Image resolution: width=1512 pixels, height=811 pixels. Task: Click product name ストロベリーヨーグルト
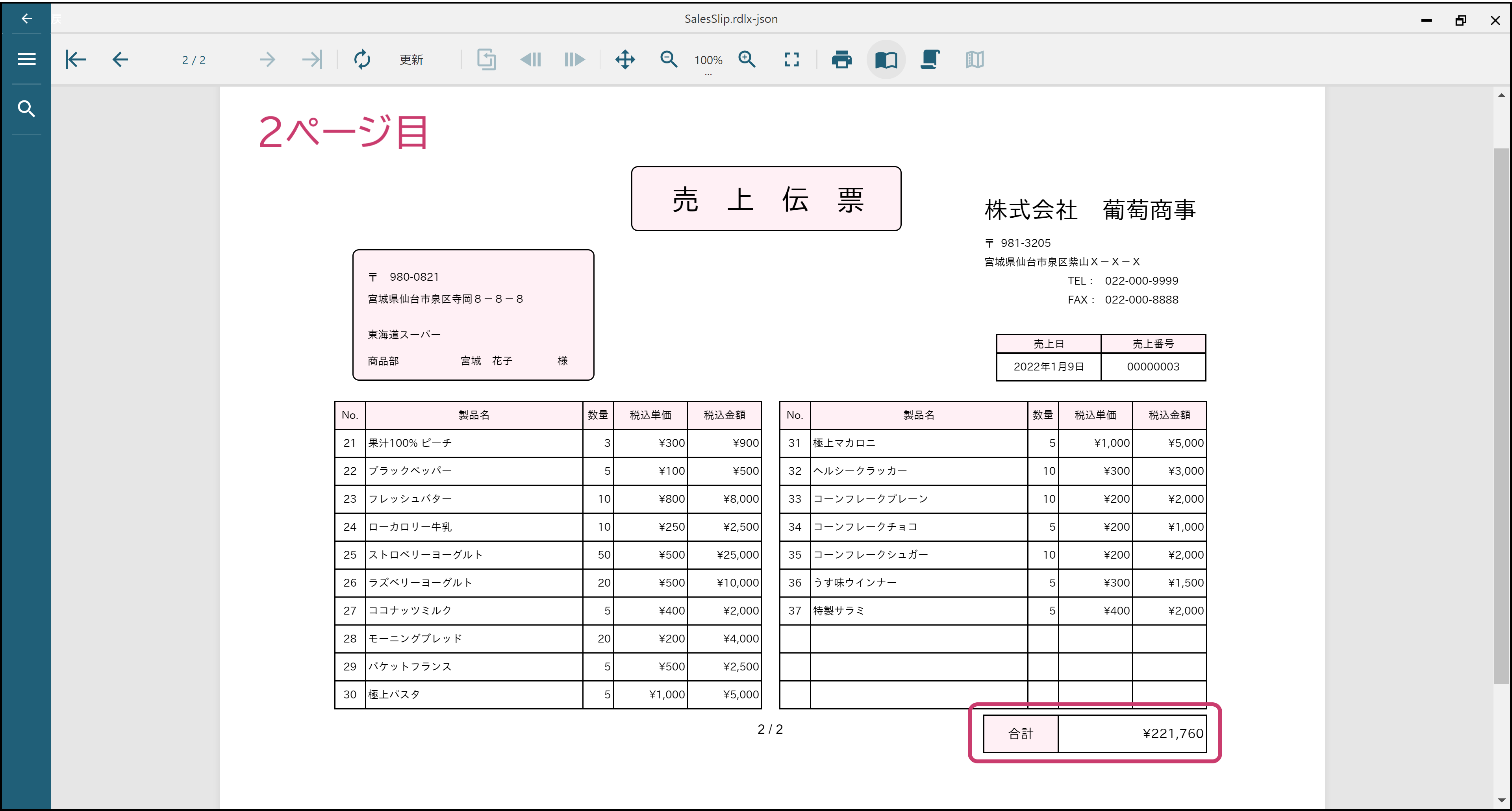[426, 555]
